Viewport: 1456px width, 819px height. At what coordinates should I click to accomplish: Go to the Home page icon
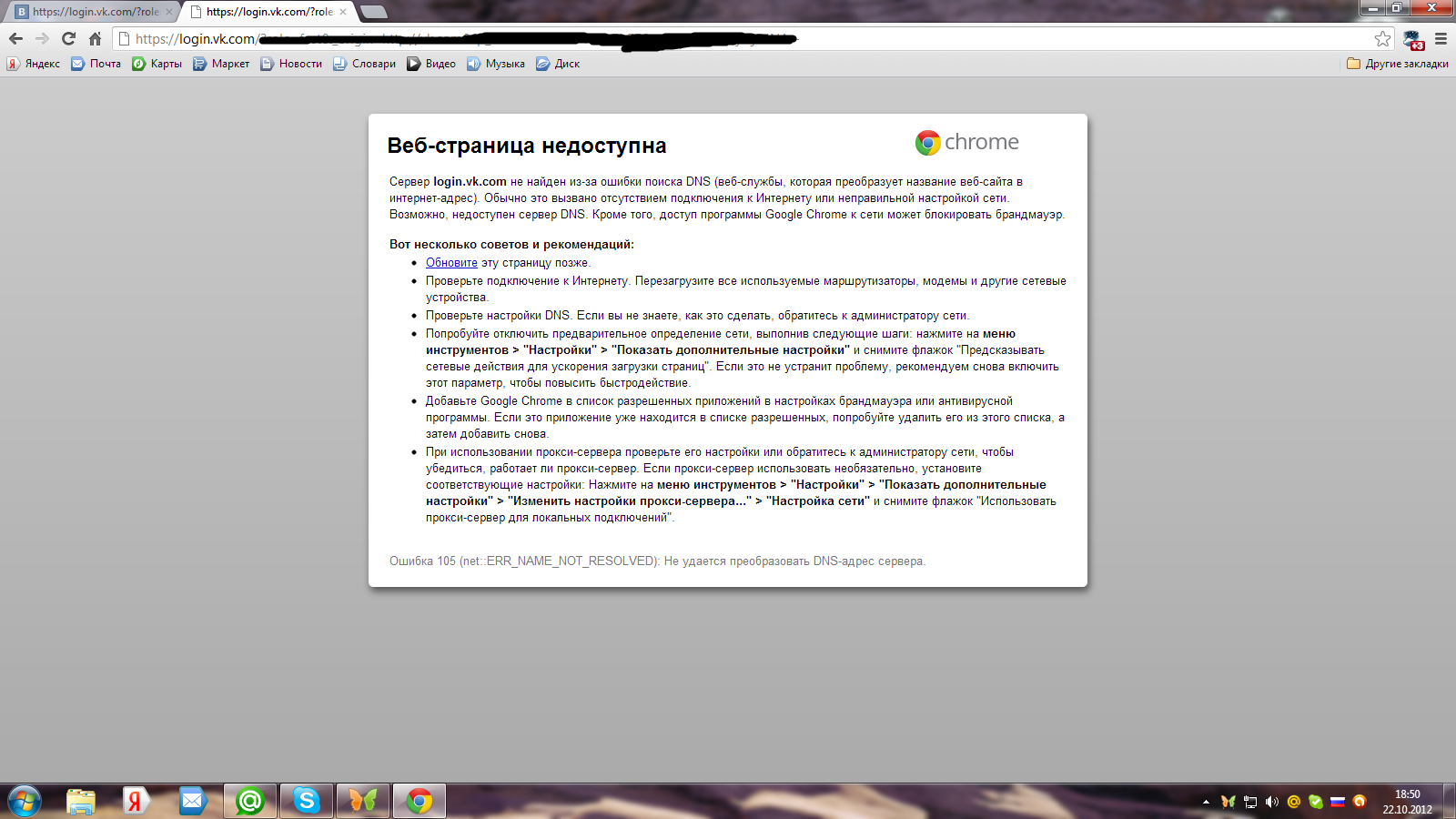click(95, 38)
